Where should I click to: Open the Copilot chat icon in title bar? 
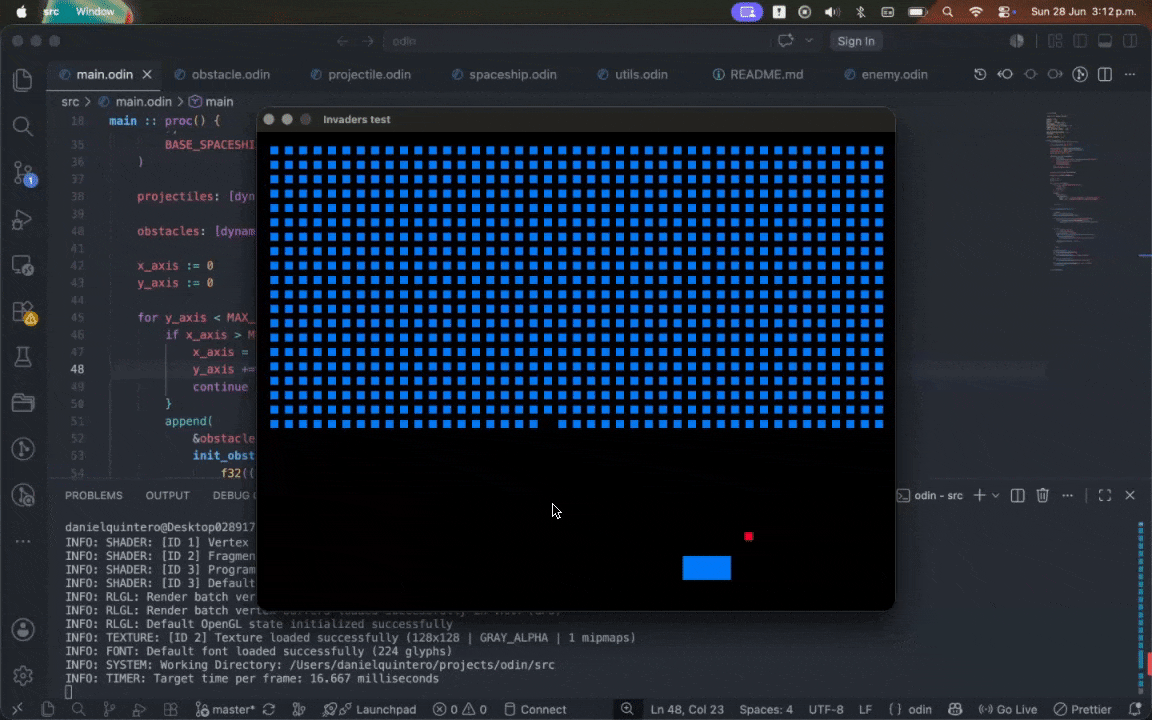point(785,41)
